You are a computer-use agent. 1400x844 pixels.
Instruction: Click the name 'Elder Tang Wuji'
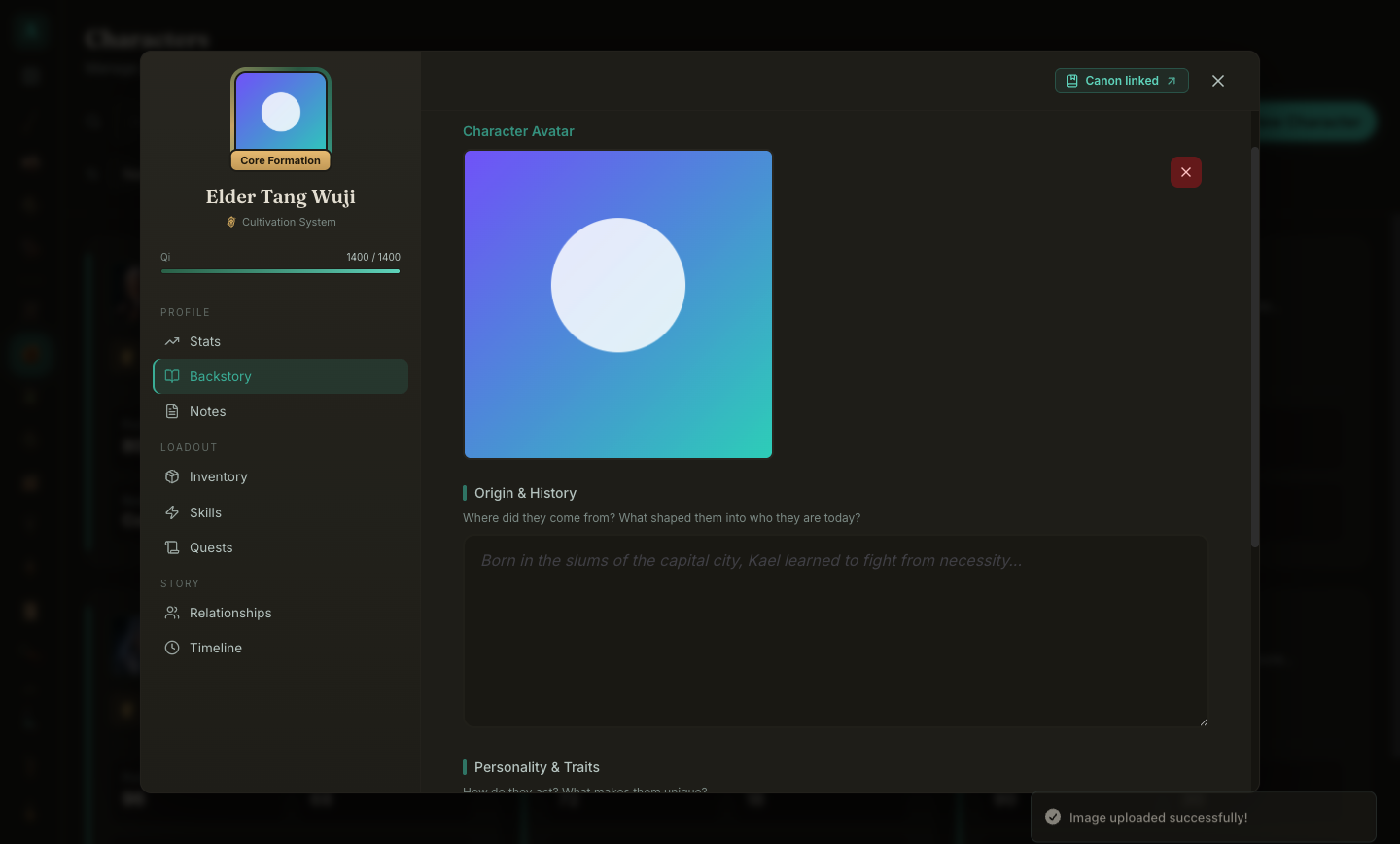(281, 196)
